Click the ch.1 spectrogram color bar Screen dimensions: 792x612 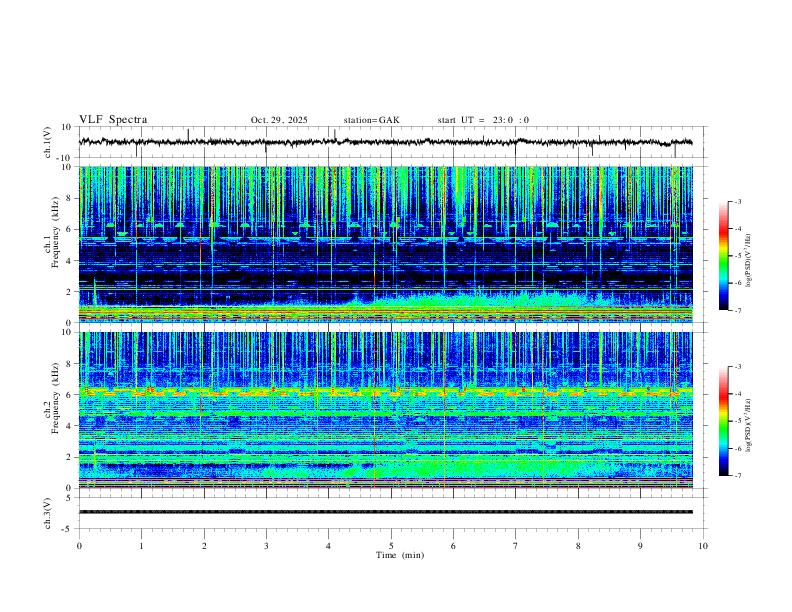(x=723, y=256)
